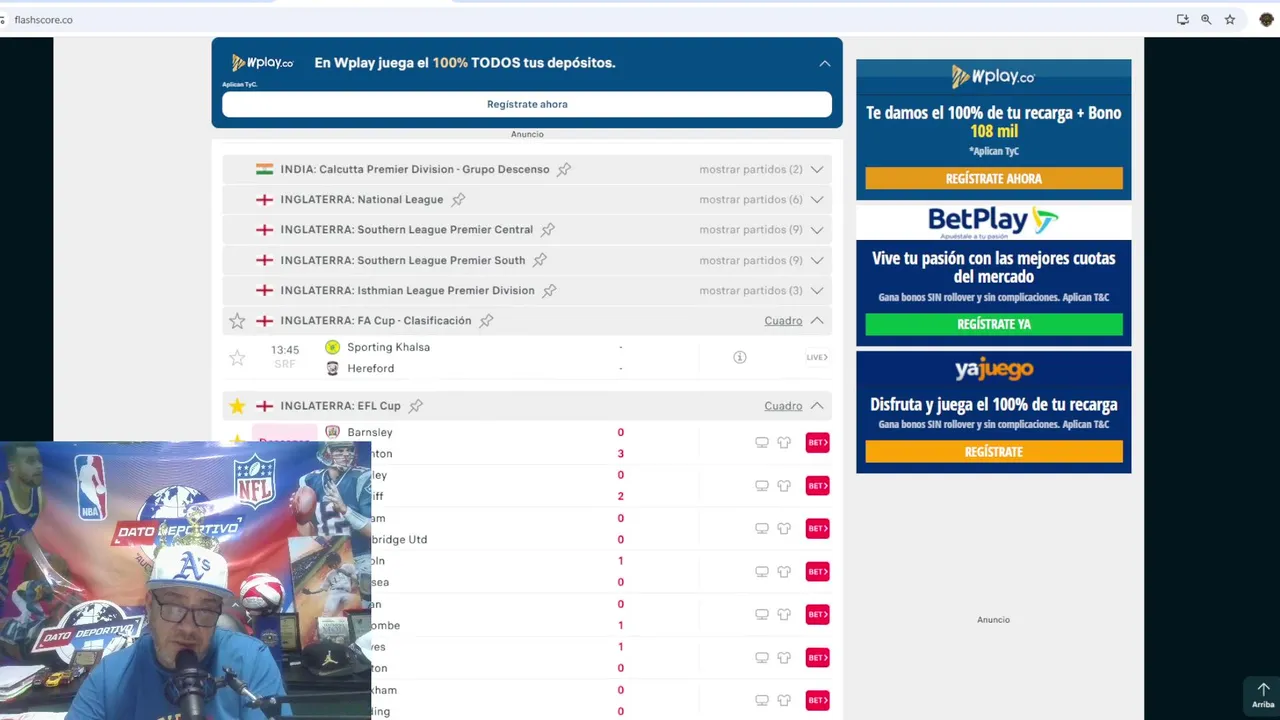Click browser install app icon in address bar
1280x720 pixels.
click(x=1183, y=19)
